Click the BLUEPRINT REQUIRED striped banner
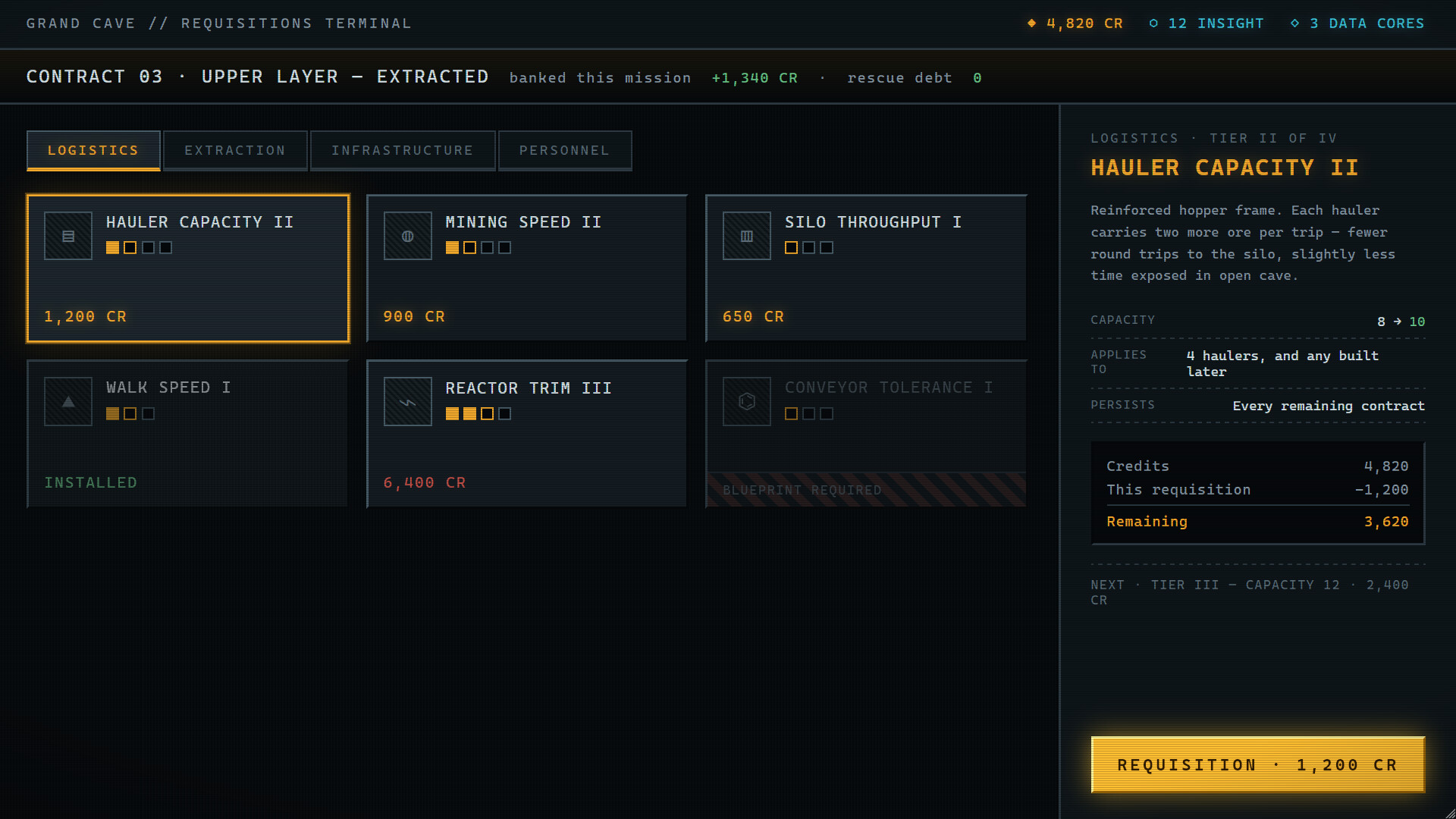This screenshot has height=819, width=1456. coord(866,490)
